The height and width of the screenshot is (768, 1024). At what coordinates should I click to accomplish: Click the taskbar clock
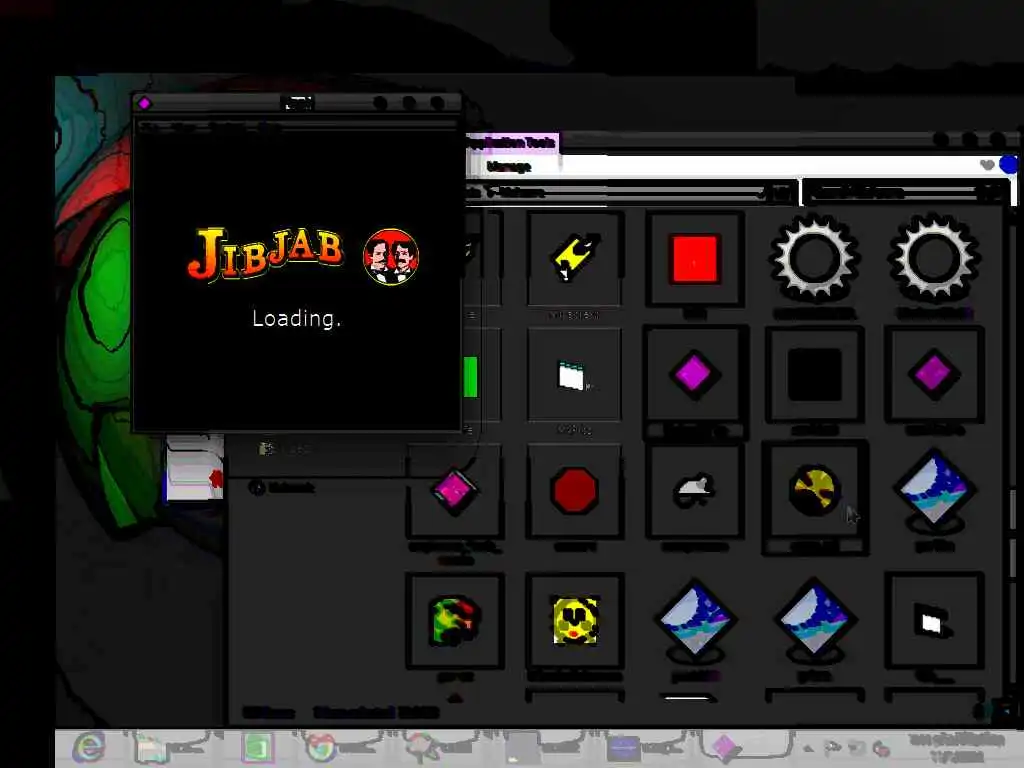click(956, 748)
